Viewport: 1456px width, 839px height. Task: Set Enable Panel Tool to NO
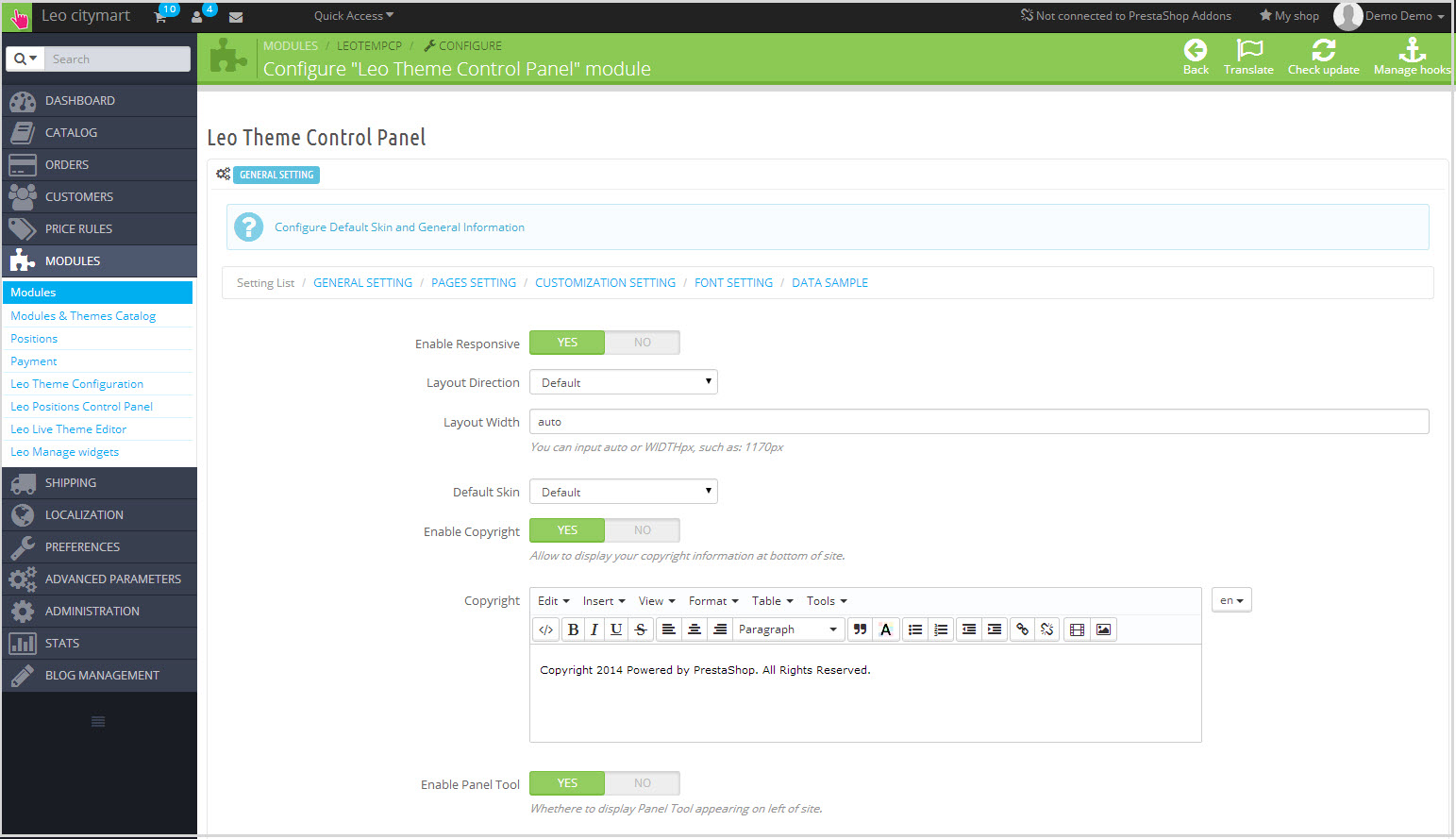coord(643,783)
